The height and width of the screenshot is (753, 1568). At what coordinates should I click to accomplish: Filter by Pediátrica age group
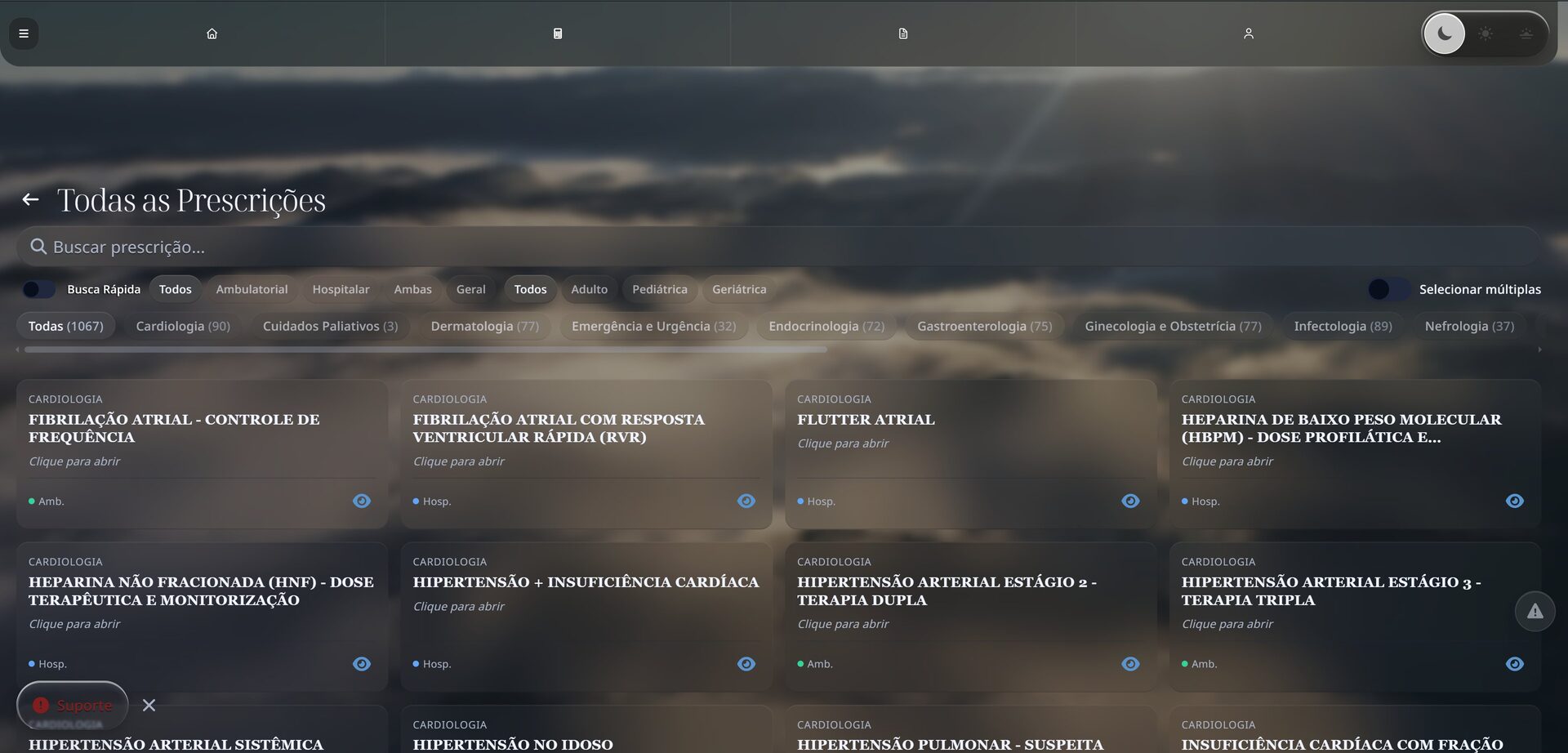659,289
